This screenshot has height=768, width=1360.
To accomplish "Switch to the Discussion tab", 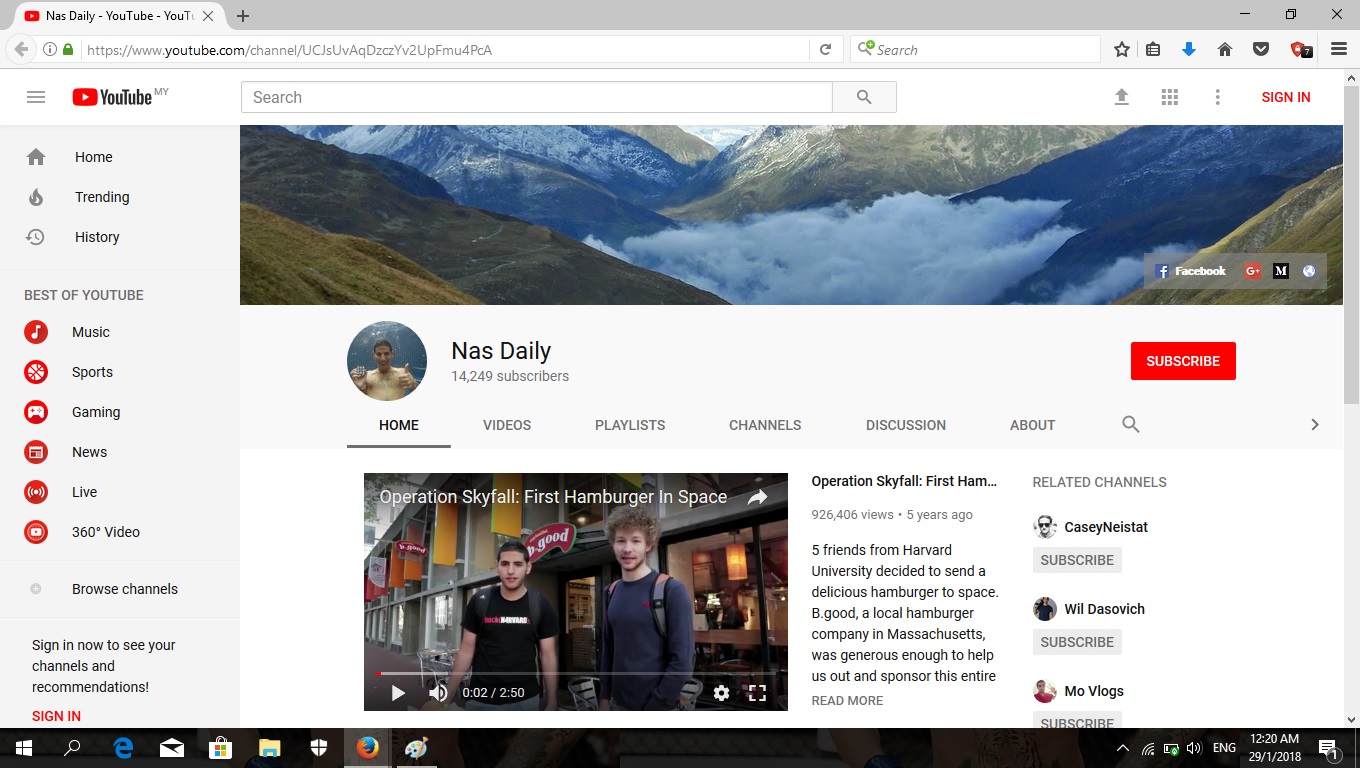I will 906,425.
